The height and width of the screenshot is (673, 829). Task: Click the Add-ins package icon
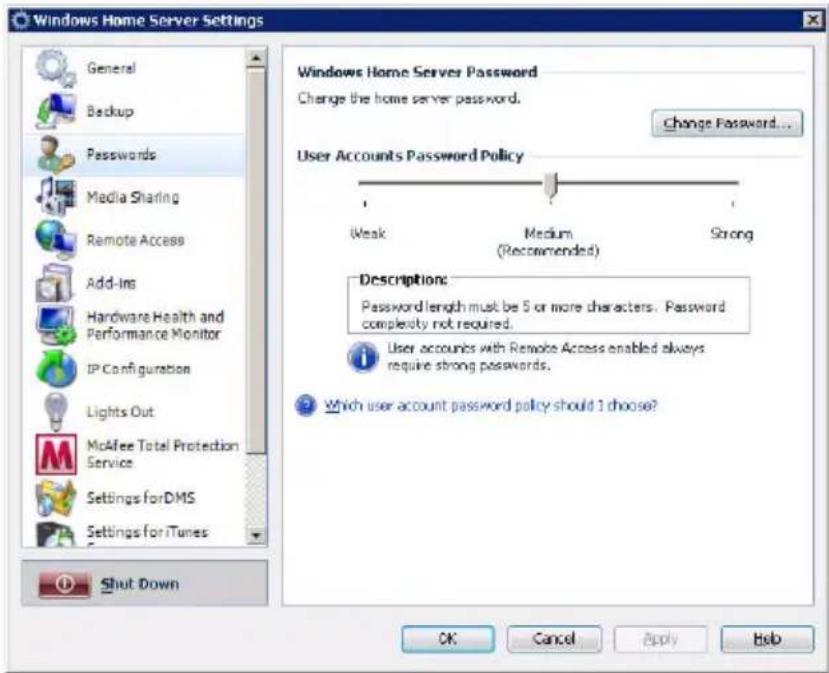coord(54,283)
